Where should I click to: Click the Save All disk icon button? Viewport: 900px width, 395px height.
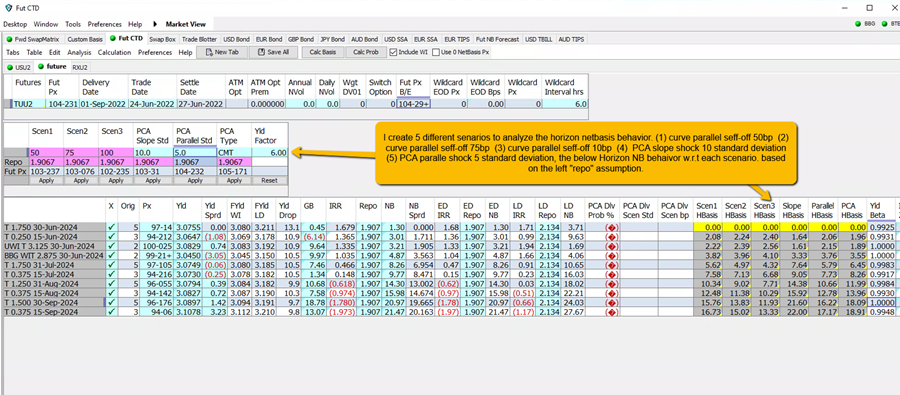(261, 52)
